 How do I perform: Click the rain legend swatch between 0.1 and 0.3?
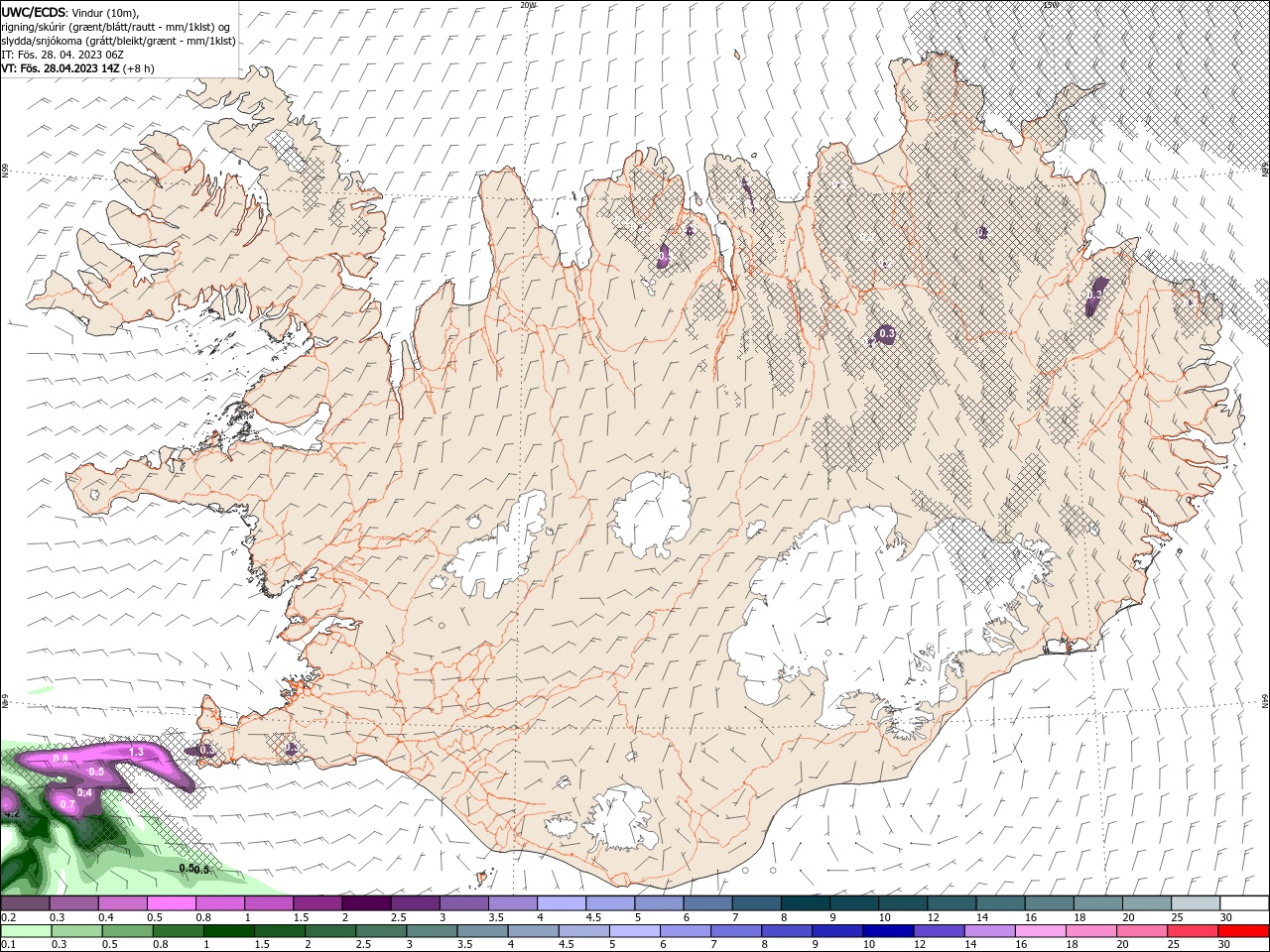(25, 931)
